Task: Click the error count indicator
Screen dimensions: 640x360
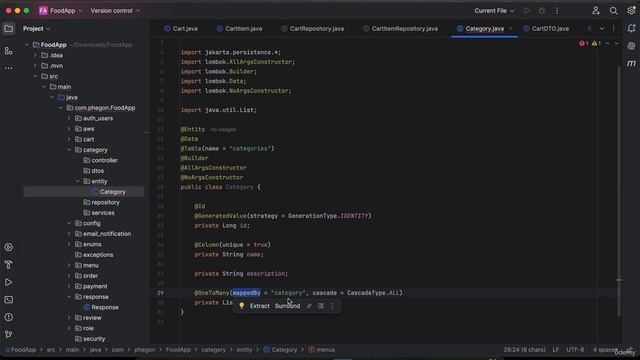Action: pyautogui.click(x=584, y=43)
